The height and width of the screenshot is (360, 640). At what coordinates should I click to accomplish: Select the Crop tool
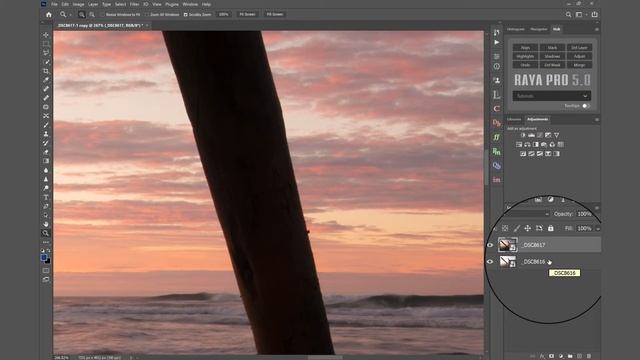(46, 71)
